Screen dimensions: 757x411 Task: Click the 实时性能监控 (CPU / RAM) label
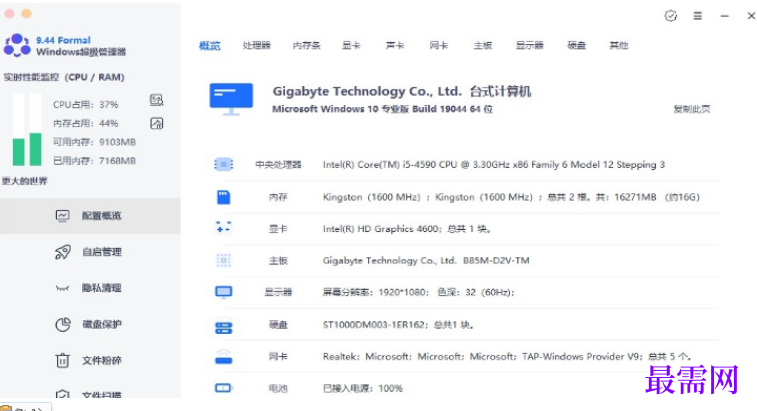[64, 77]
